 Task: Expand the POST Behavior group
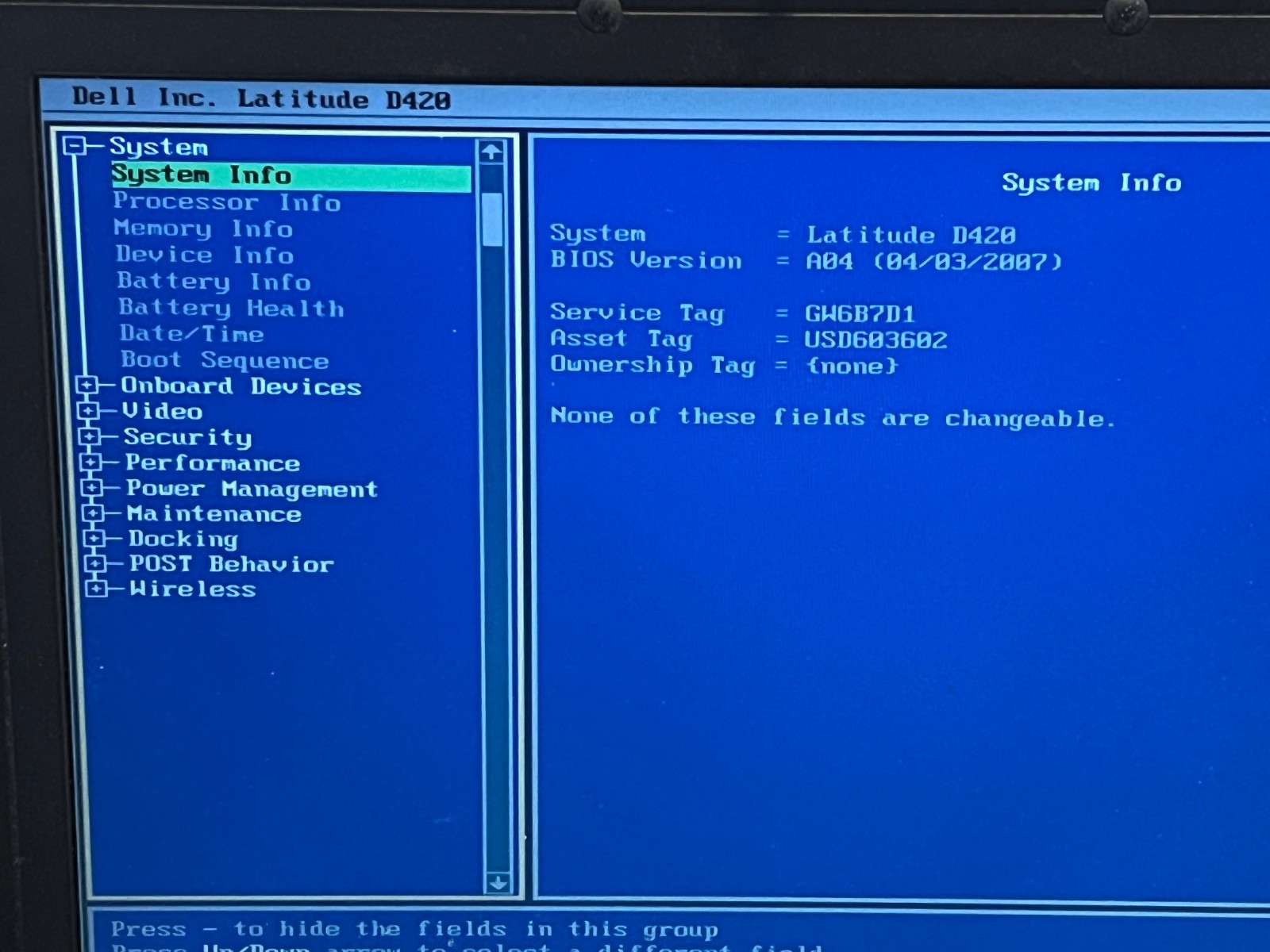click(95, 563)
